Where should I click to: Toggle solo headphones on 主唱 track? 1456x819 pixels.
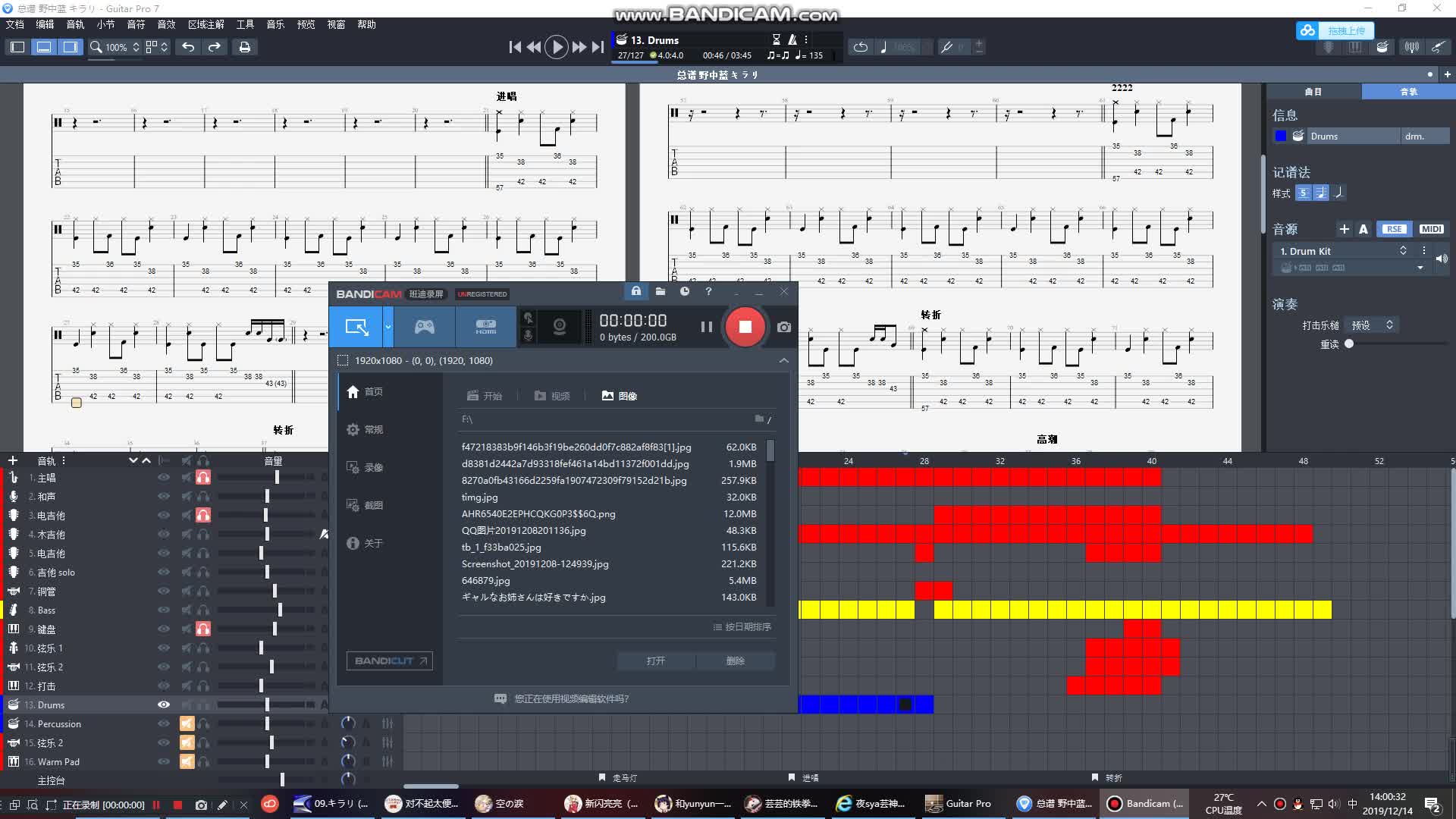click(203, 478)
